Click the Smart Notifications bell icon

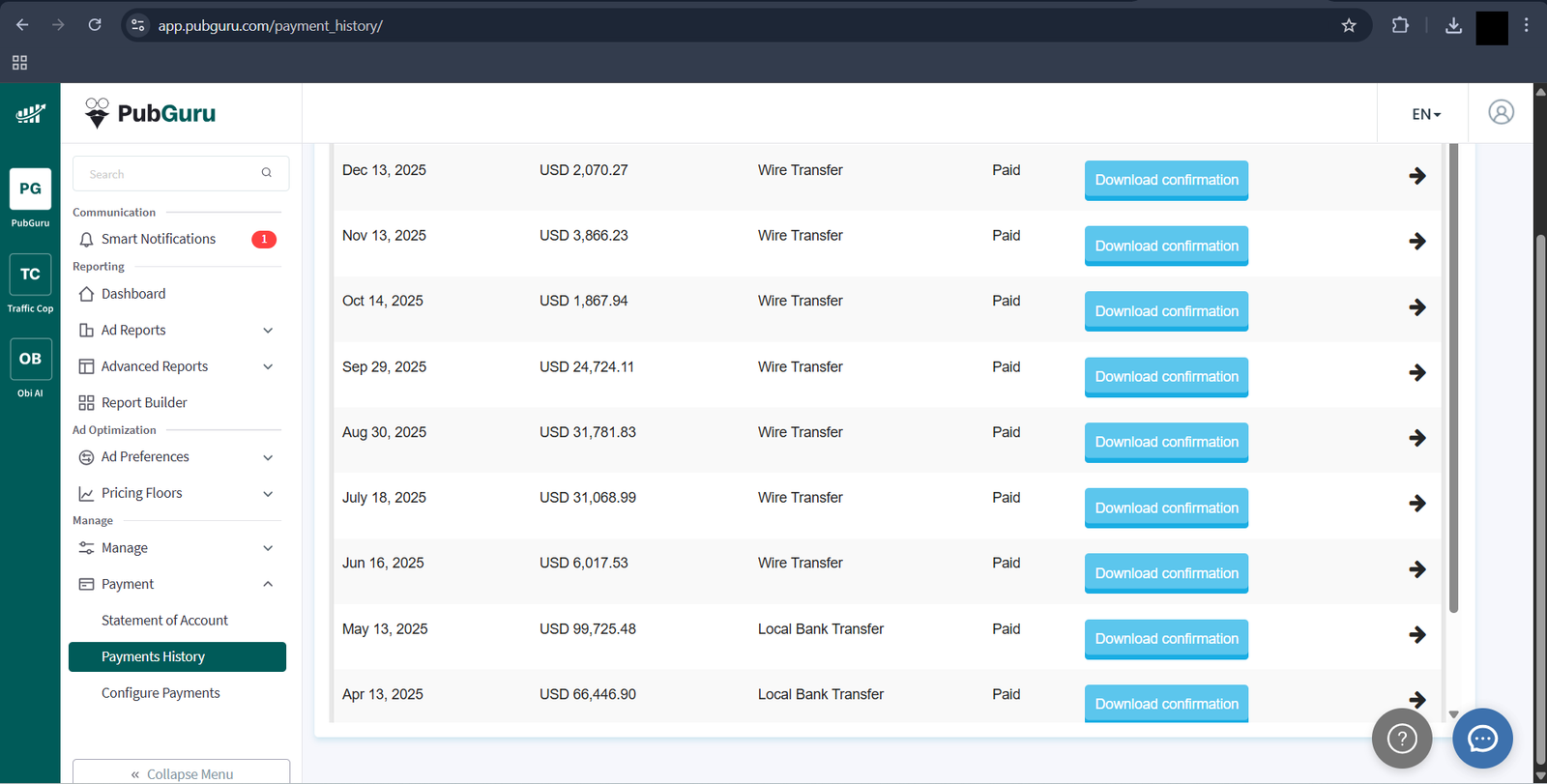[x=86, y=239]
